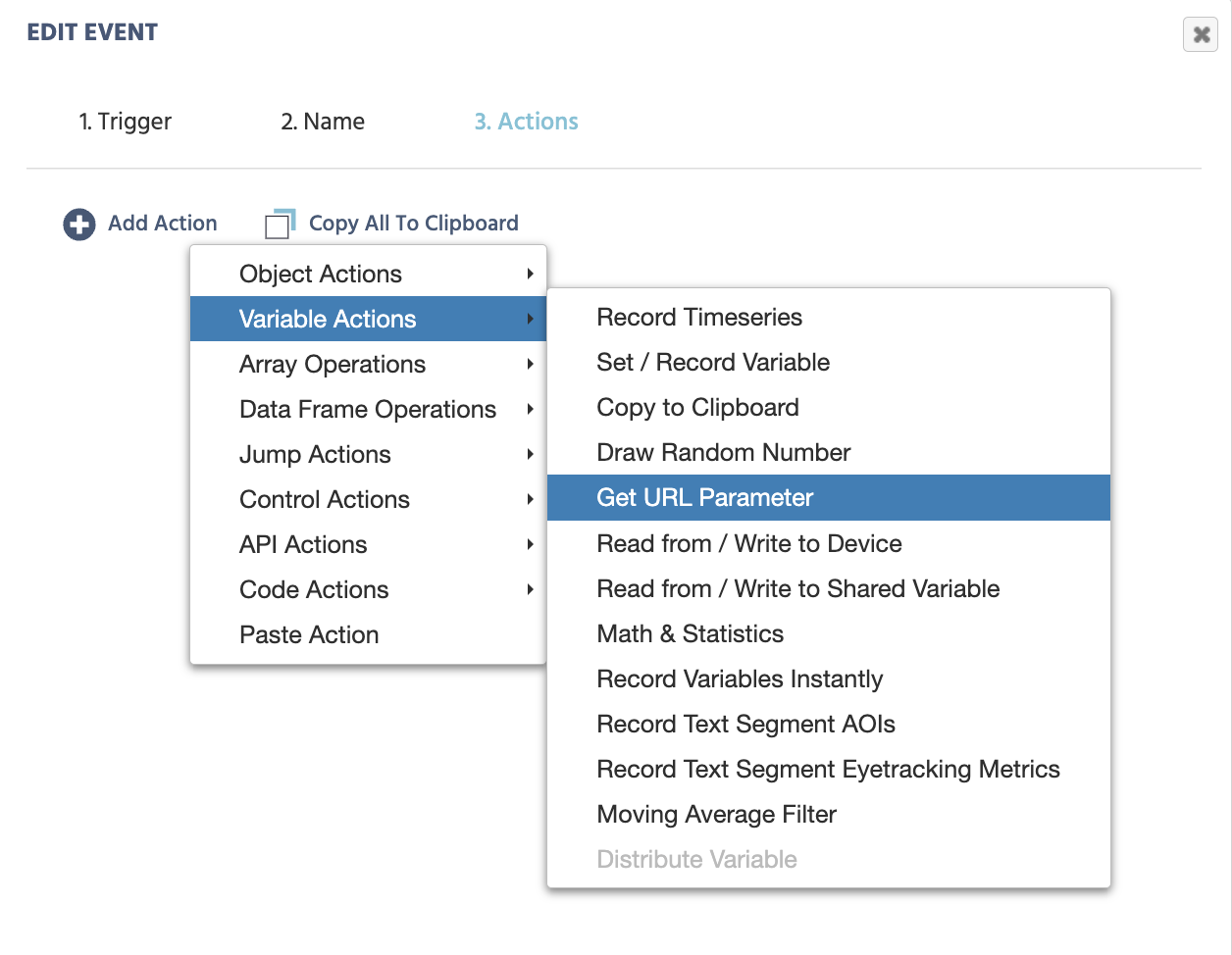Open the Code Actions submenu
The height and width of the screenshot is (955, 1232).
pos(368,590)
